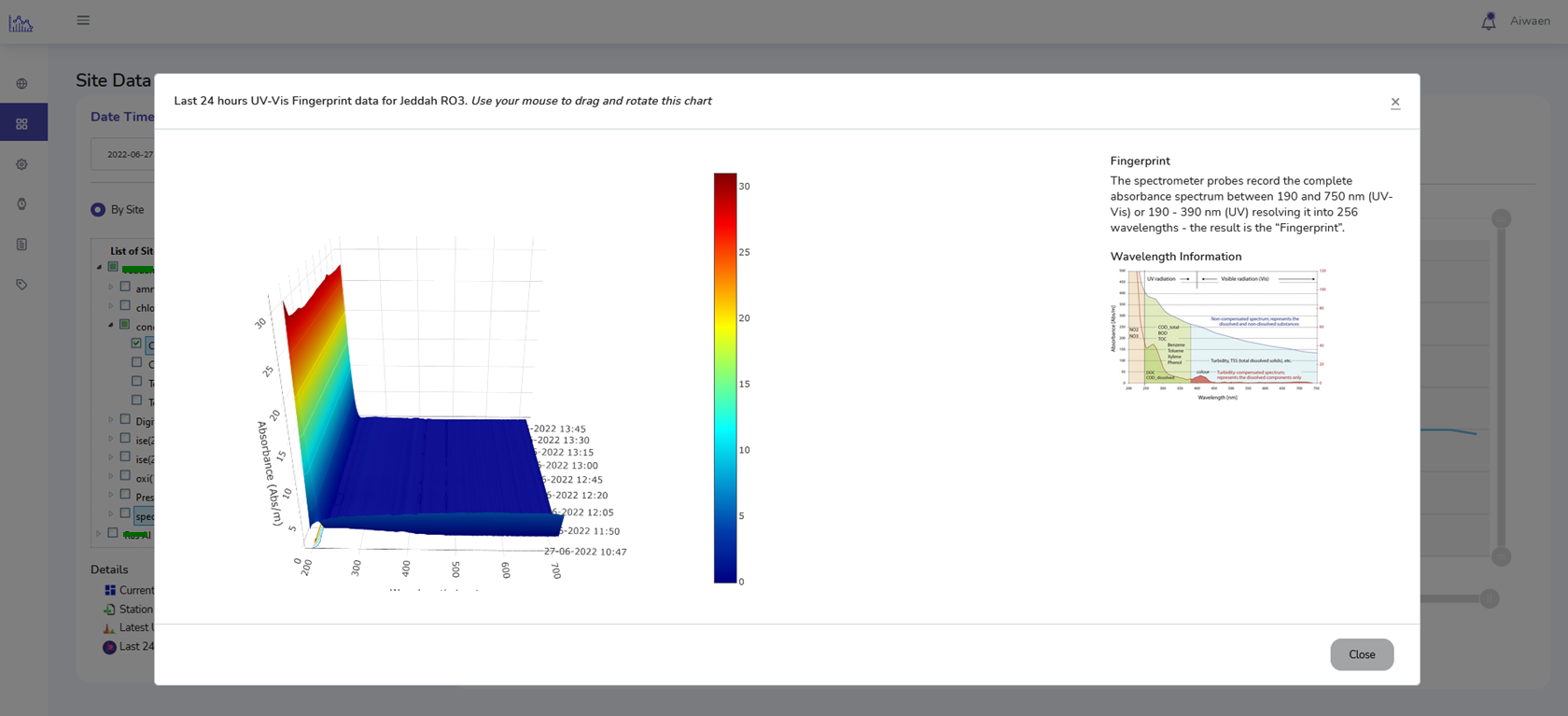Viewport: 1568px width, 716px height.
Task: Check the chlo parameter checkbox
Action: pyautogui.click(x=125, y=306)
